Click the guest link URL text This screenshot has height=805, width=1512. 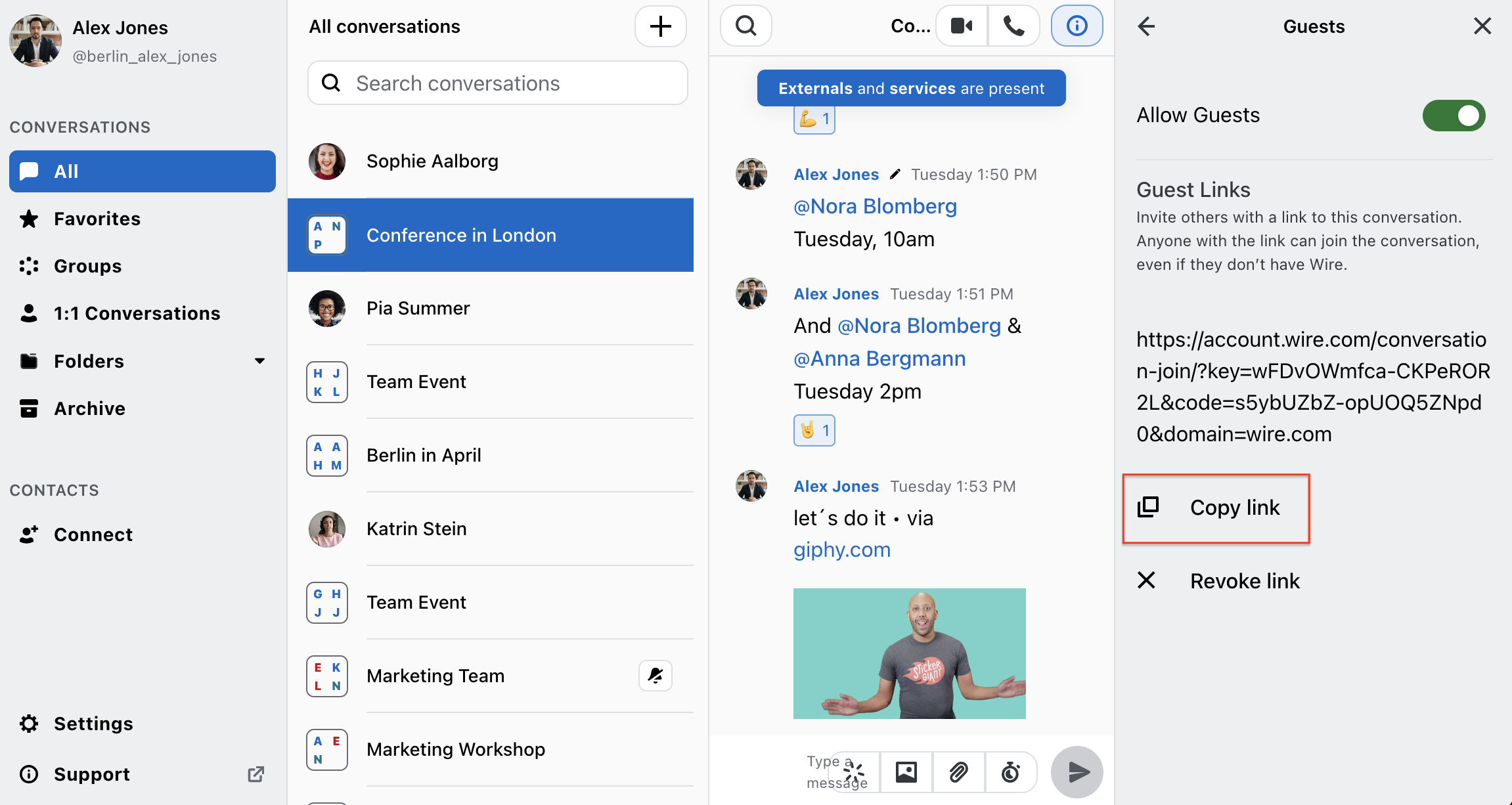point(1312,387)
